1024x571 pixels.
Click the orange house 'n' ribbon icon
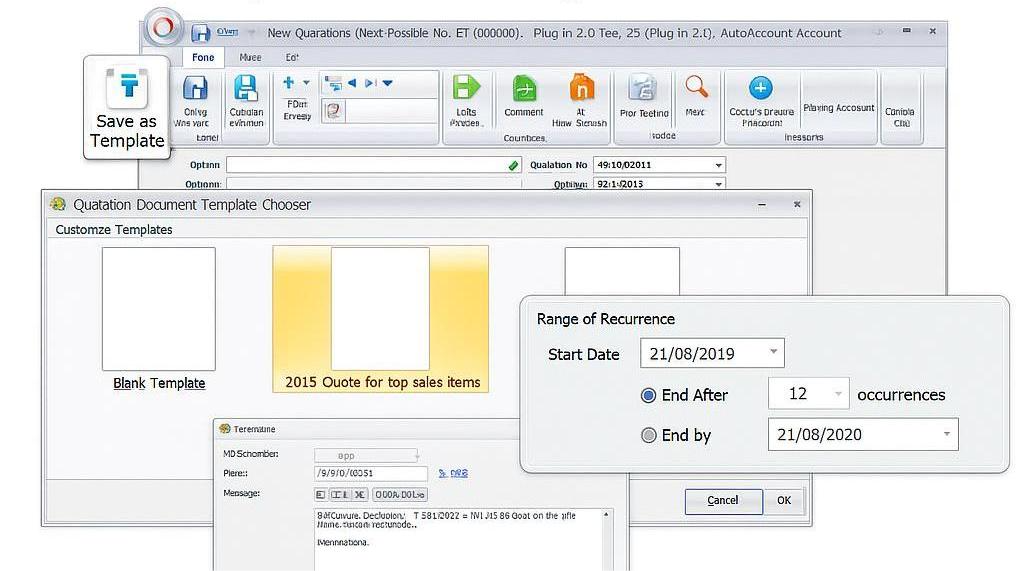pos(581,88)
